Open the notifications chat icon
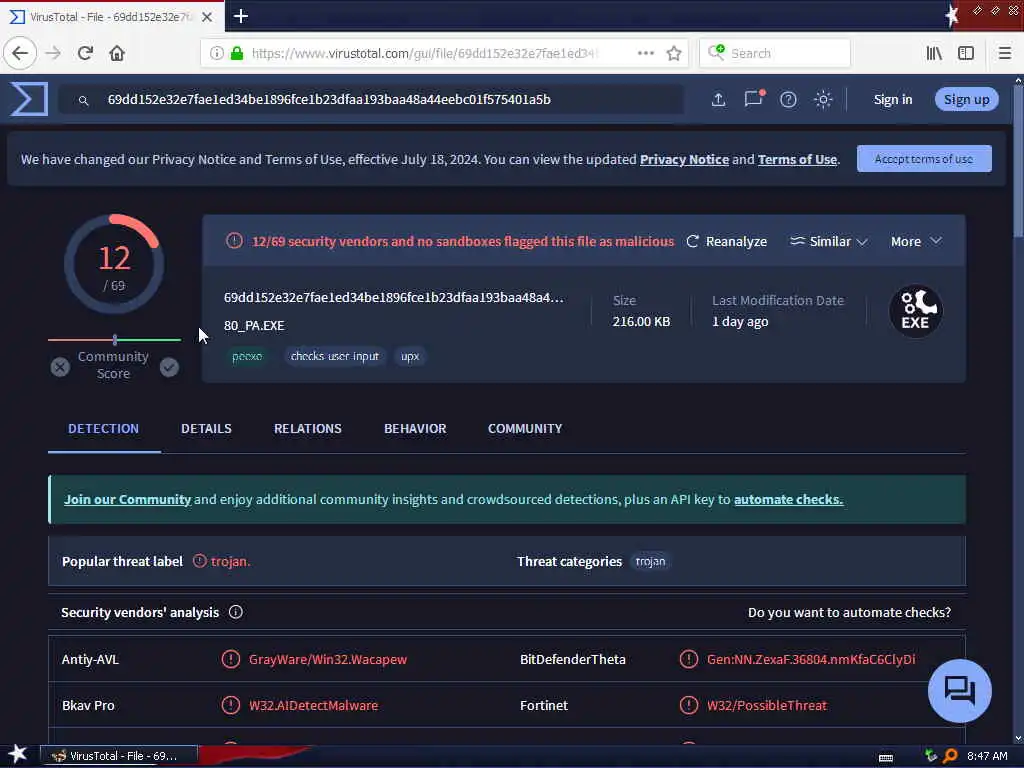Image resolution: width=1024 pixels, height=768 pixels. (754, 99)
